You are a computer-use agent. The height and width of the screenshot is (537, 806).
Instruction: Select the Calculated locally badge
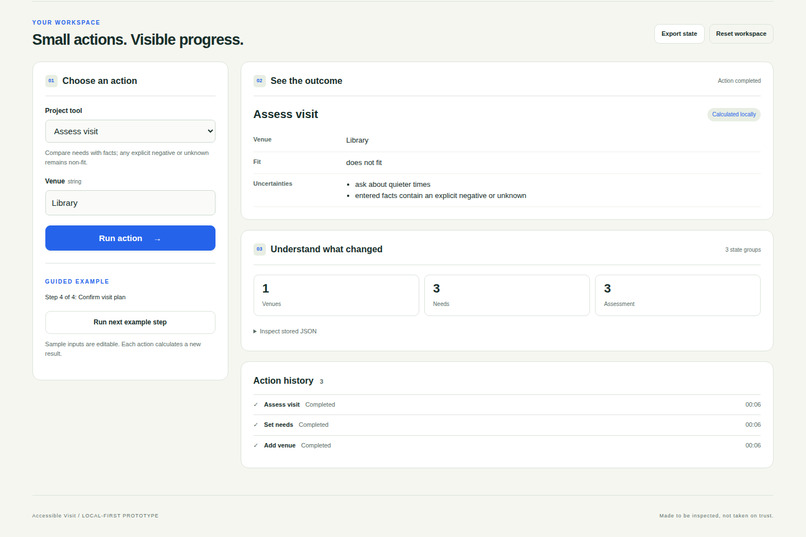pos(734,114)
